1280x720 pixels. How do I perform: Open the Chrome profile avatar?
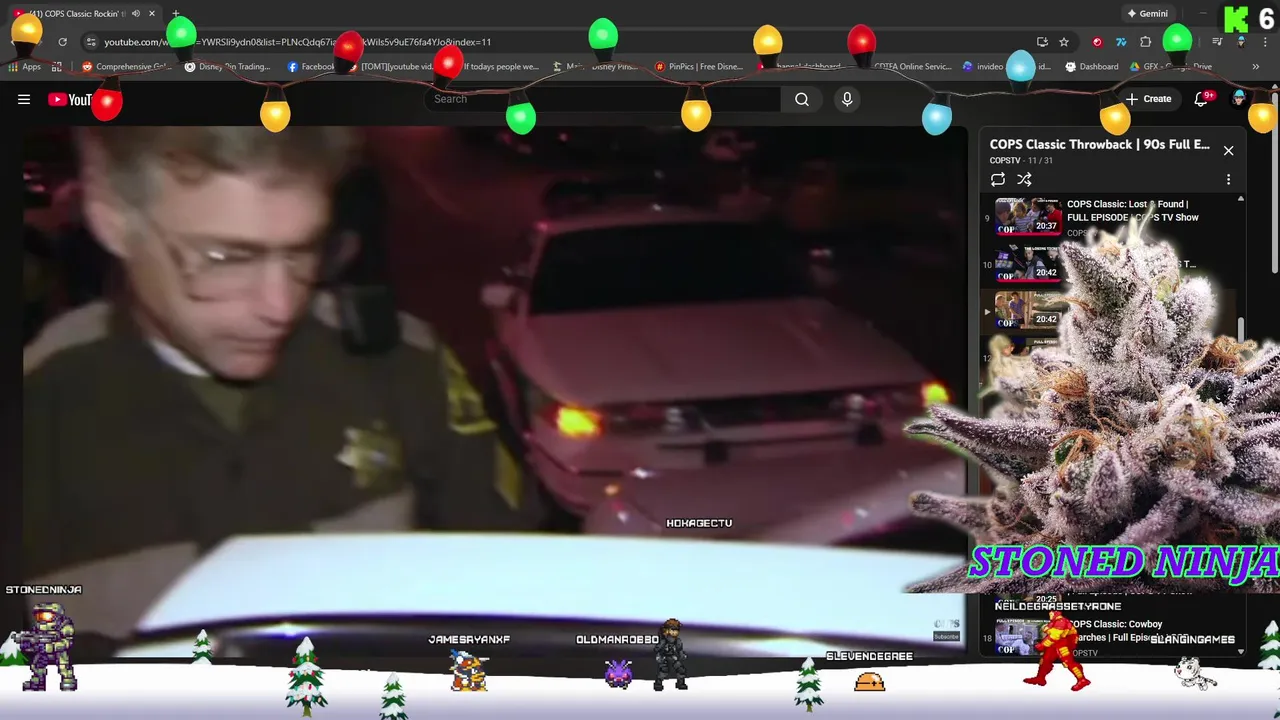pos(1241,42)
